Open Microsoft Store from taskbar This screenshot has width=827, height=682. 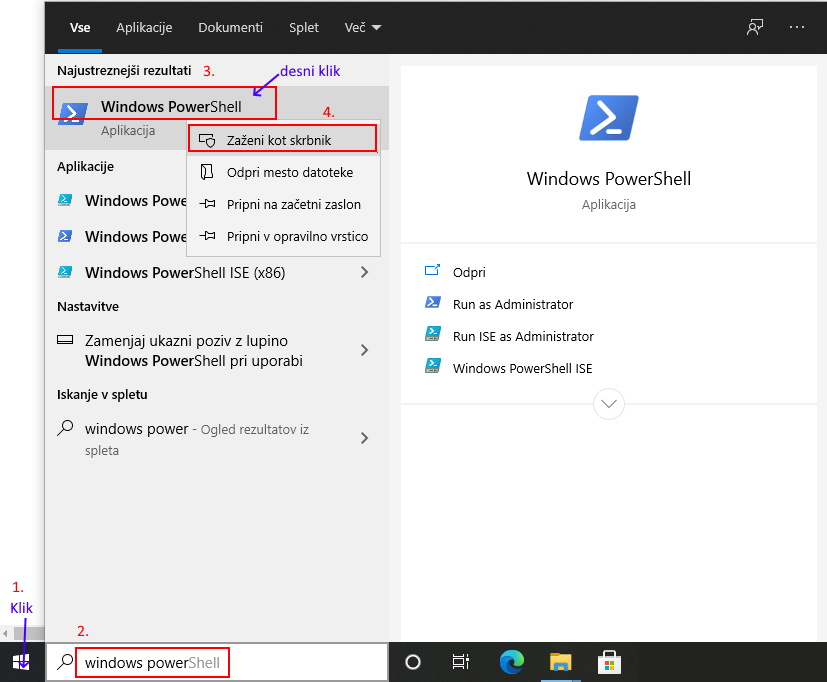click(x=609, y=662)
